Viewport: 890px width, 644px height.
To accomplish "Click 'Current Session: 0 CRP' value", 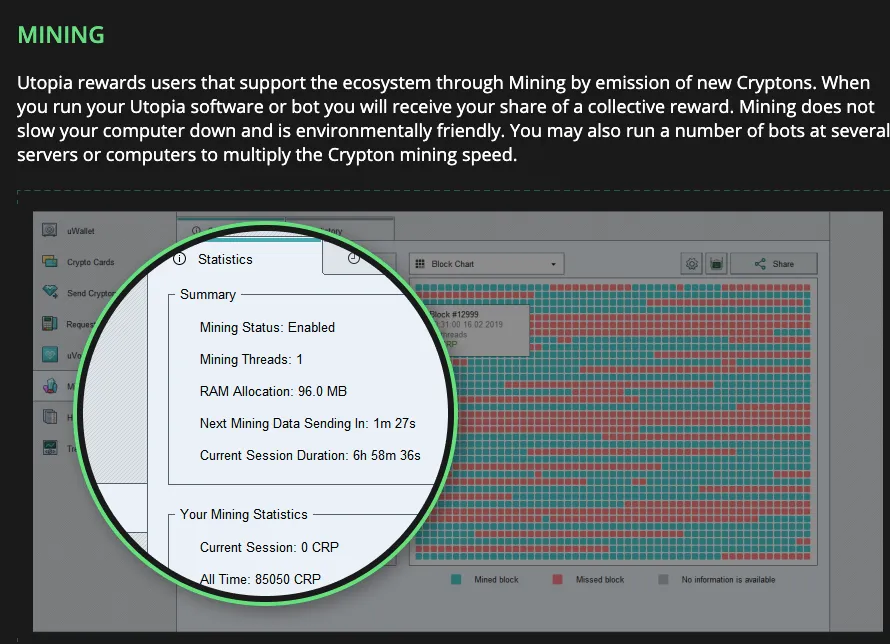I will [x=269, y=547].
